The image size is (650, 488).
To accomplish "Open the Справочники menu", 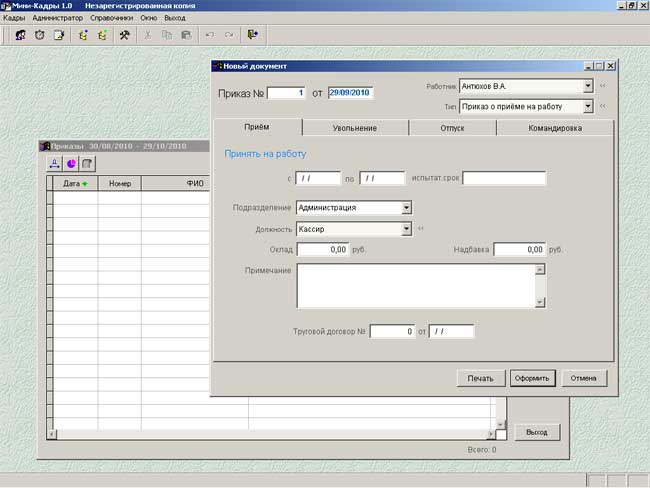I will click(x=112, y=18).
